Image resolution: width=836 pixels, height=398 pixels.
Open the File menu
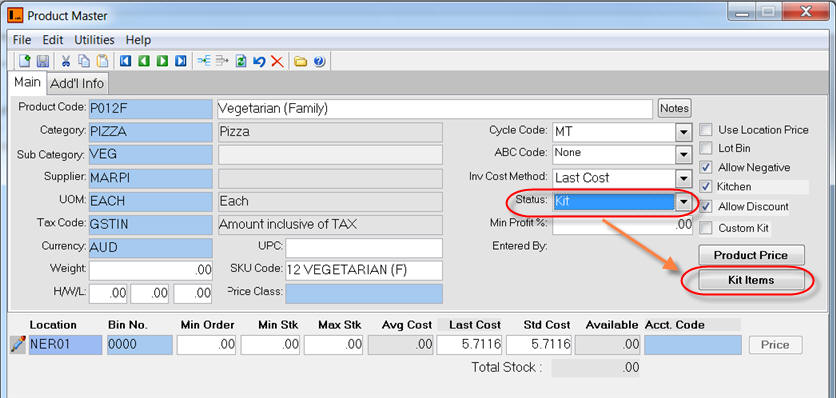(22, 40)
